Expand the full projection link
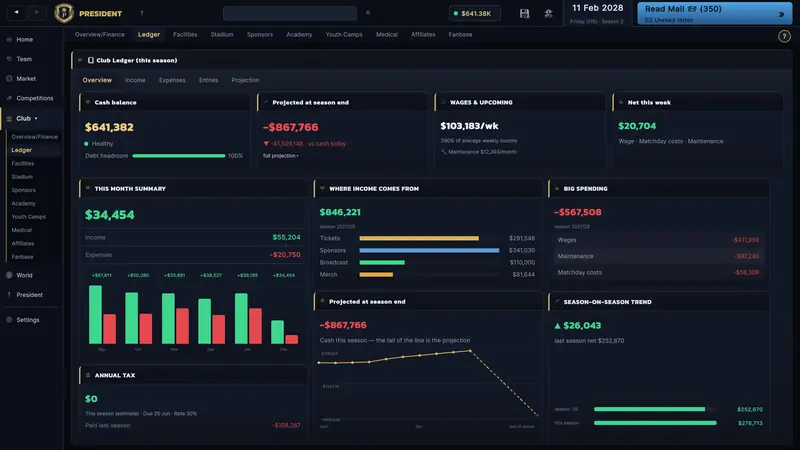 281,156
